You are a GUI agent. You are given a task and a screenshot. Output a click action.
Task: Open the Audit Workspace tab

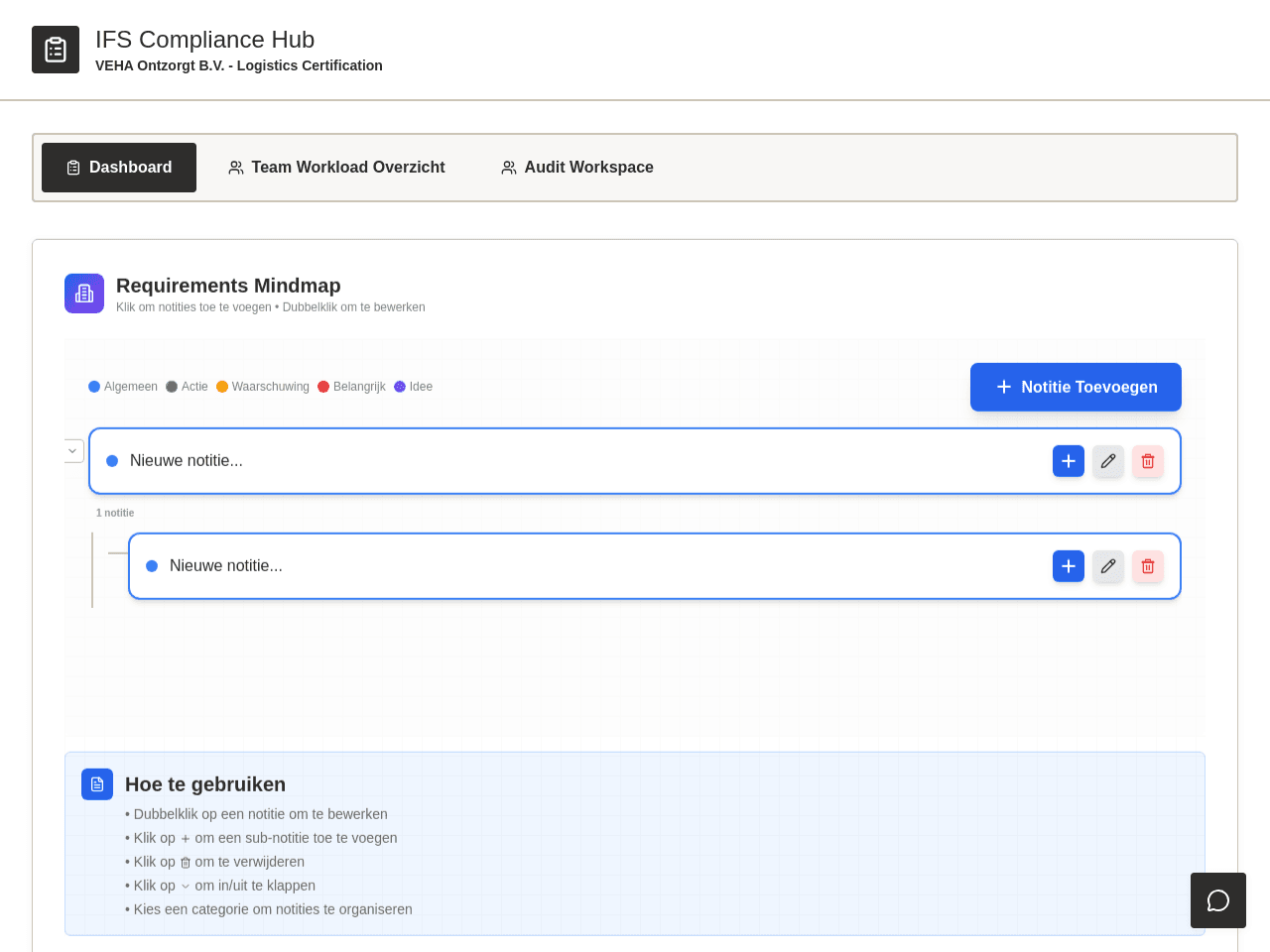pyautogui.click(x=577, y=168)
